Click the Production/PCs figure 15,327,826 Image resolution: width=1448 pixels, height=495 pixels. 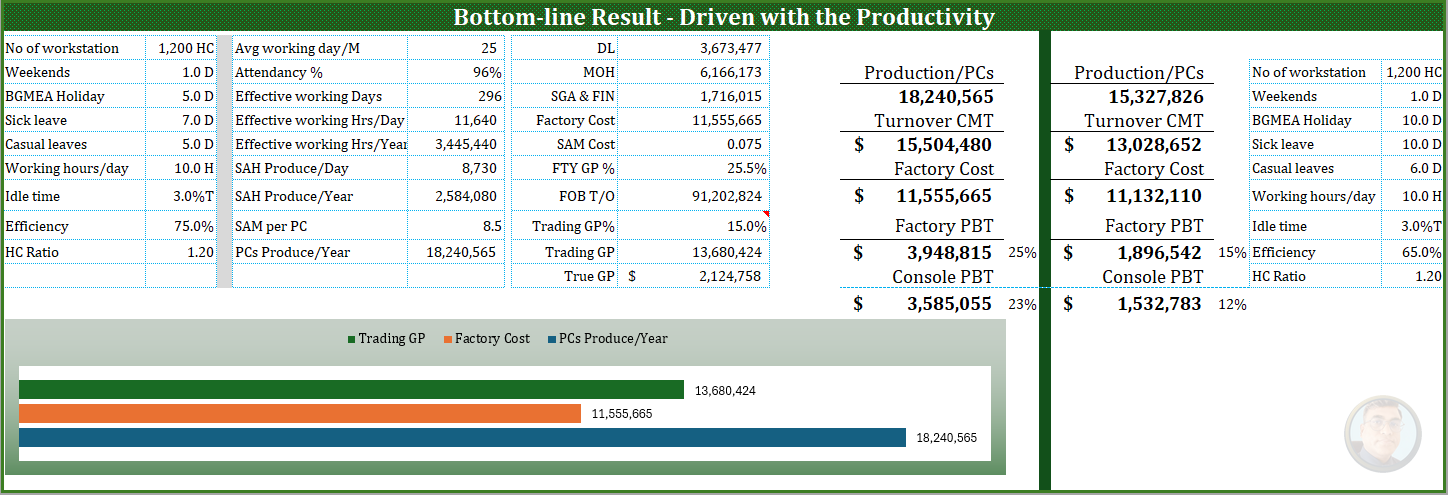[x=1156, y=97]
